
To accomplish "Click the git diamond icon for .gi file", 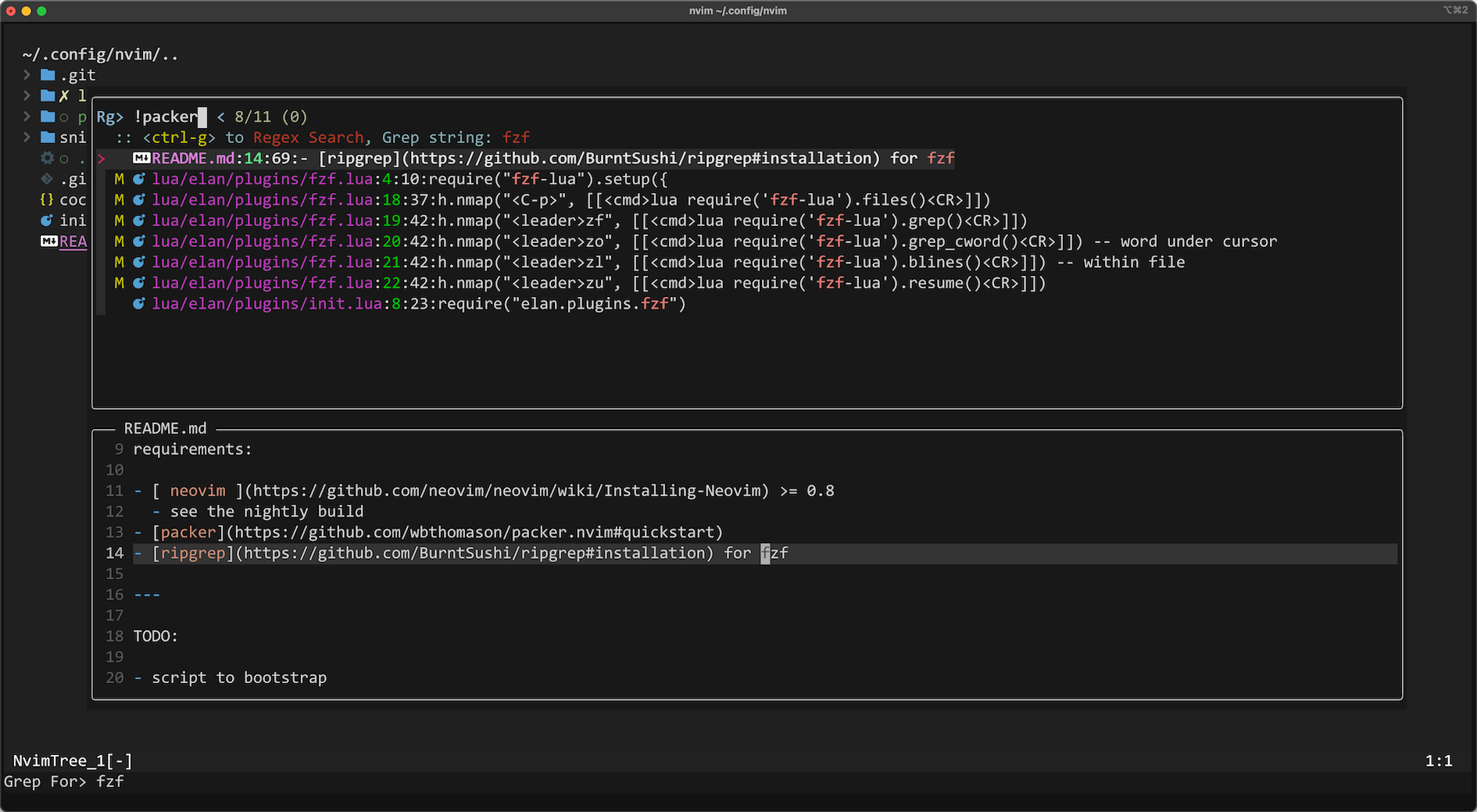I will coord(48,178).
